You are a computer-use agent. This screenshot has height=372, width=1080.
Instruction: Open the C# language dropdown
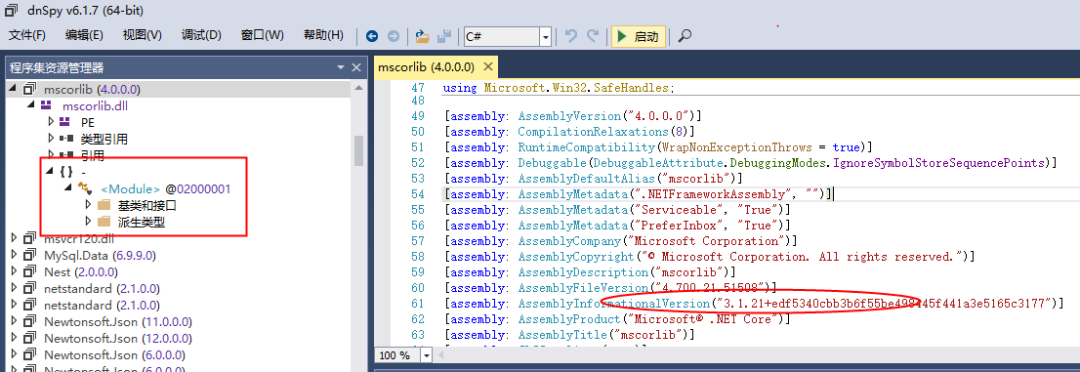pos(546,37)
